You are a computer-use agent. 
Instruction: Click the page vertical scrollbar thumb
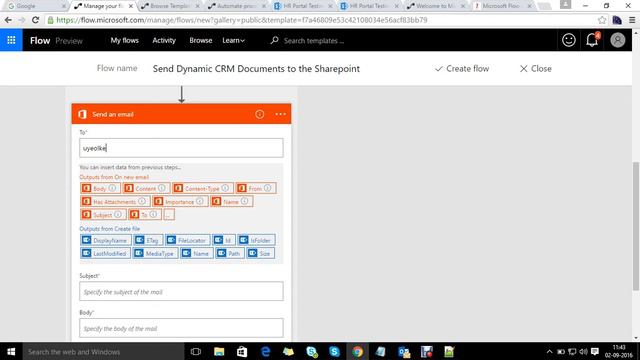636,226
